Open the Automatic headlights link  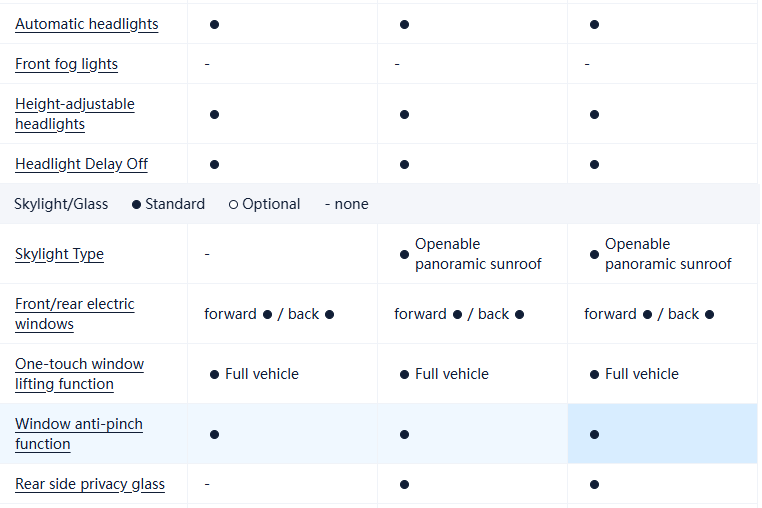tap(86, 24)
